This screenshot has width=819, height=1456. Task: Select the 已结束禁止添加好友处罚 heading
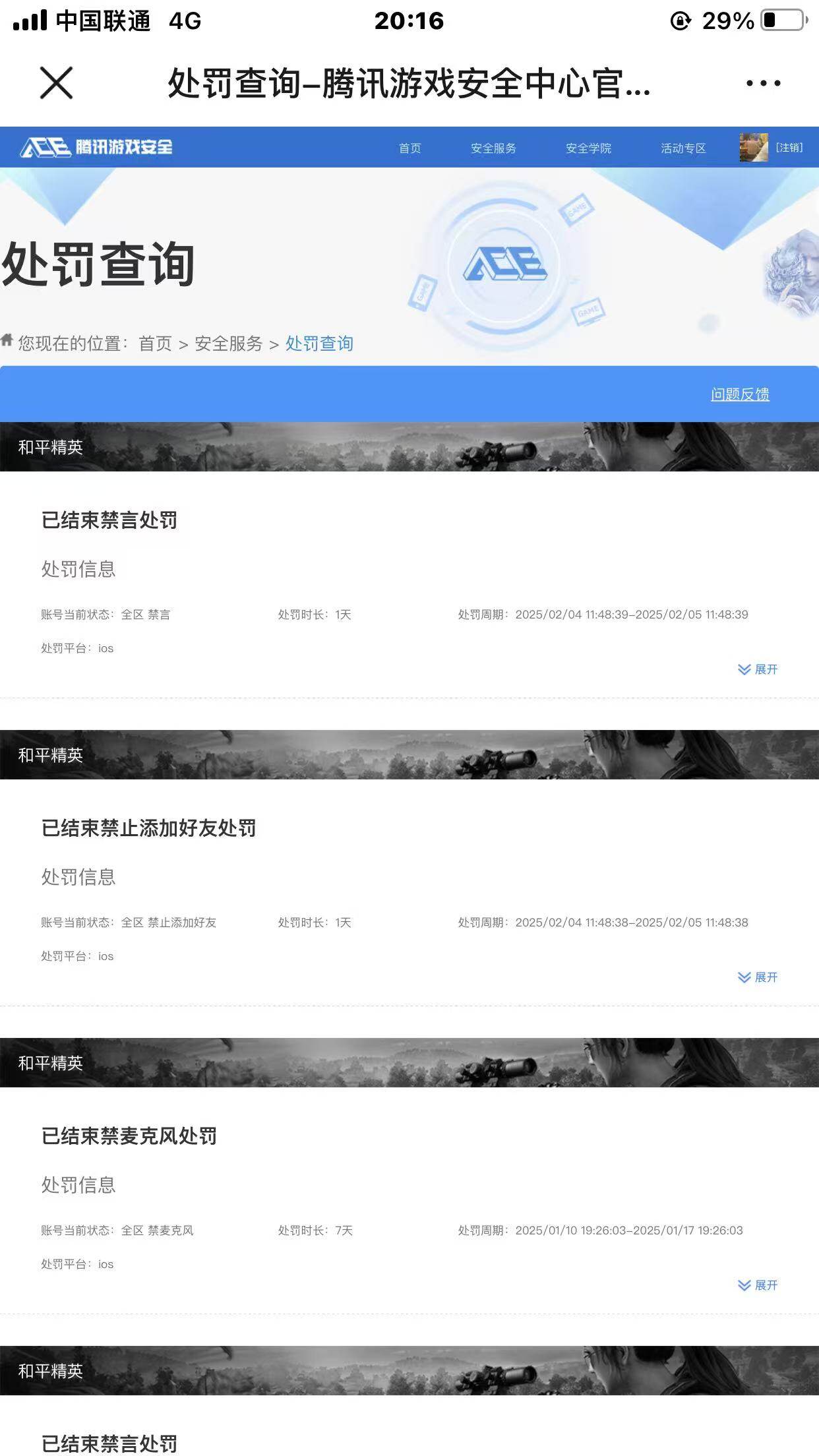[x=148, y=828]
